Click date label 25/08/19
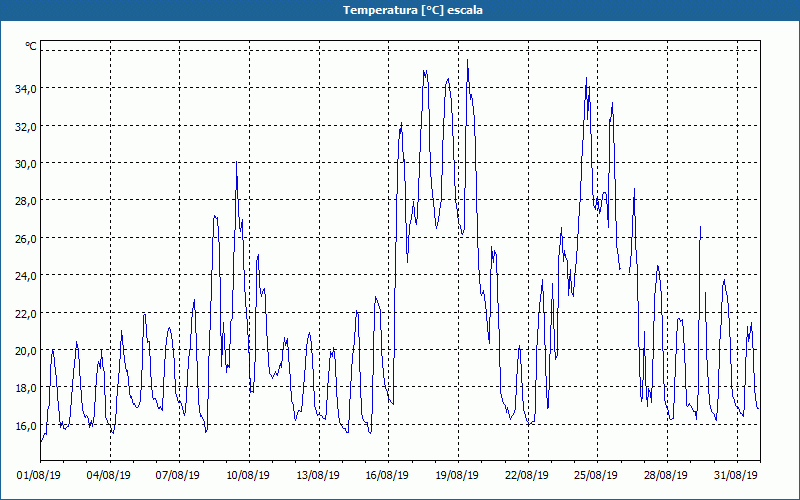Screen dimensions: 800x500 [x=596, y=475]
